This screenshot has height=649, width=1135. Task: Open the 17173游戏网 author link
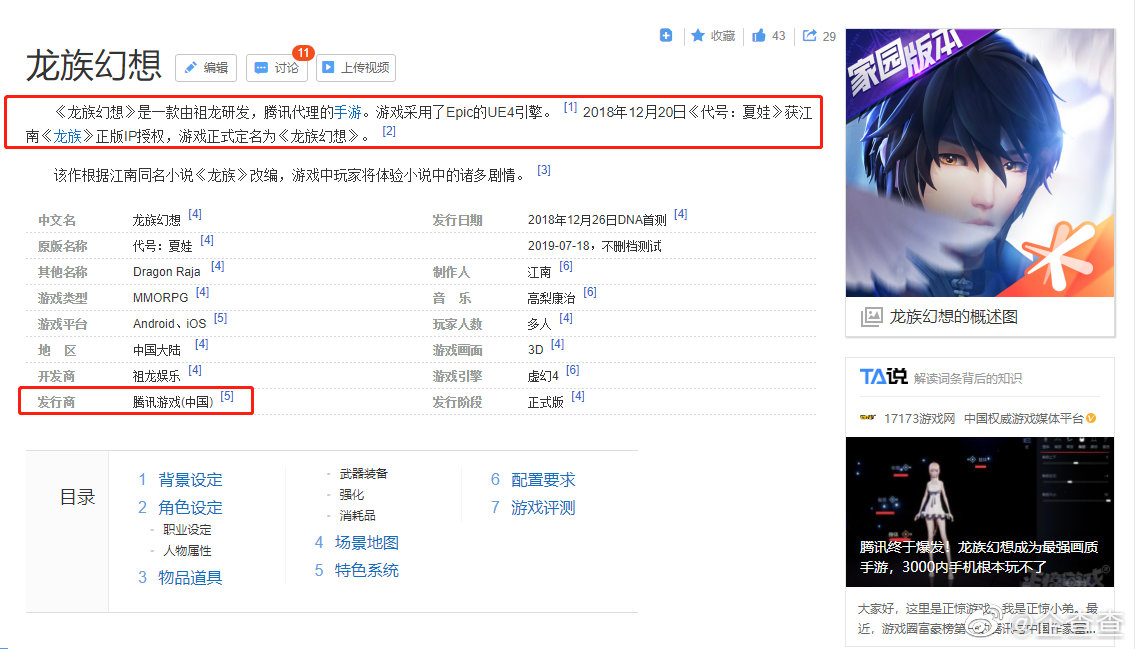pos(919,418)
